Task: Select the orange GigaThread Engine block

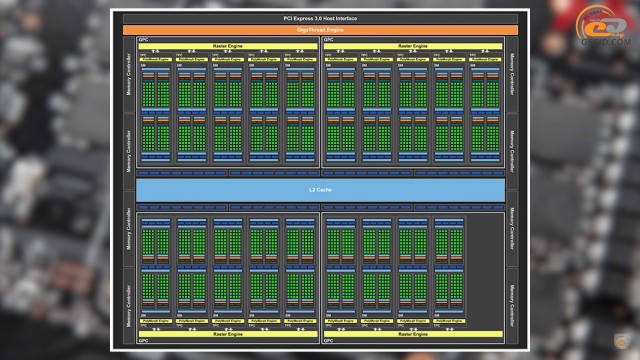Action: point(320,30)
